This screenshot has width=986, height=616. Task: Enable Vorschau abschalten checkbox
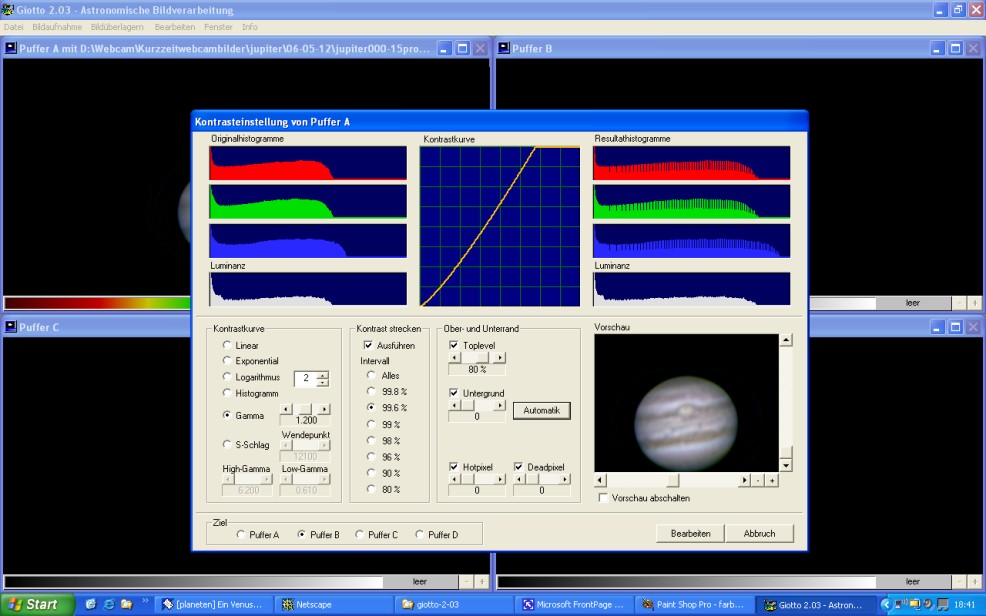coord(603,498)
